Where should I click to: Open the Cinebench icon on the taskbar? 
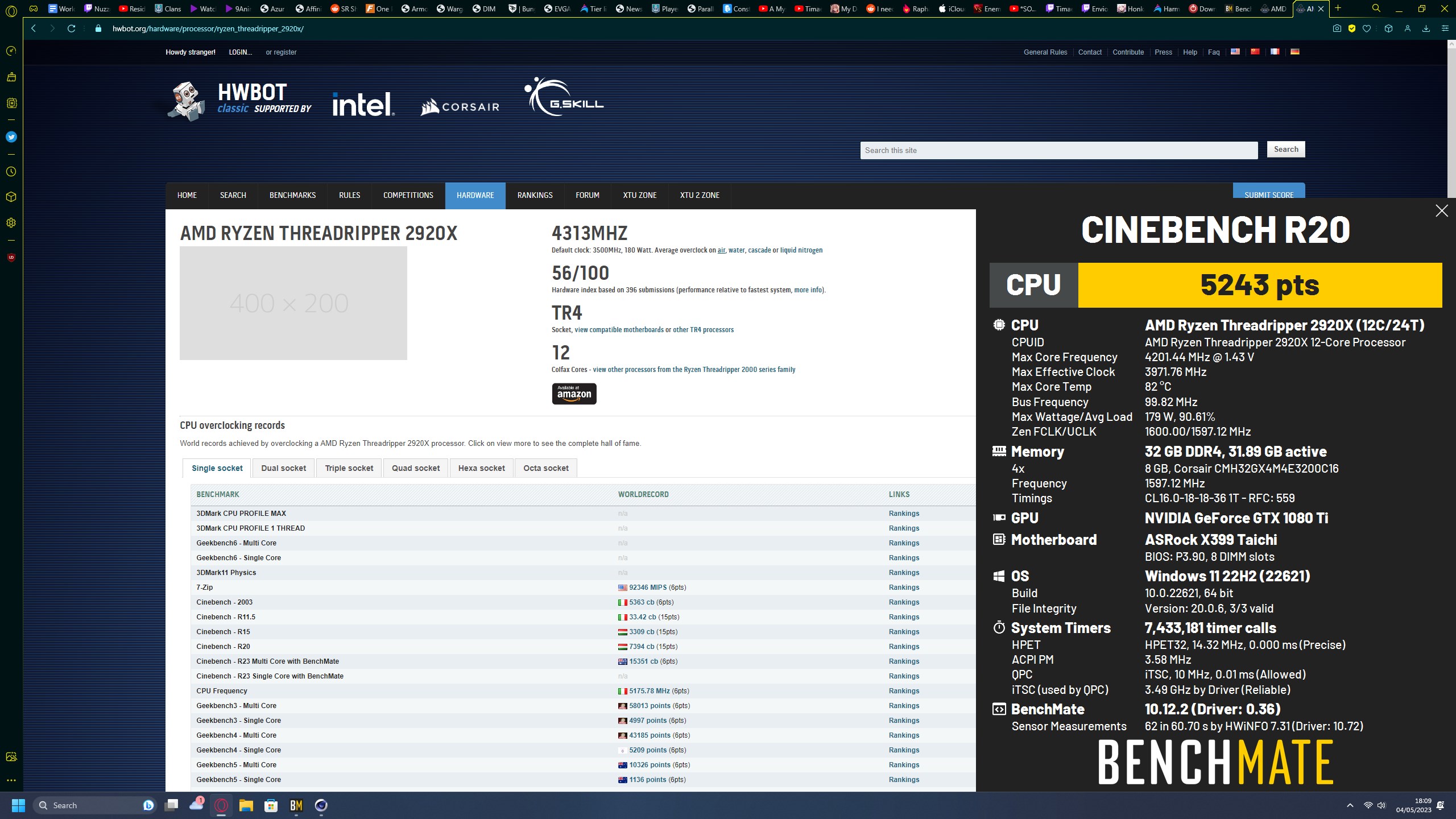[321, 805]
